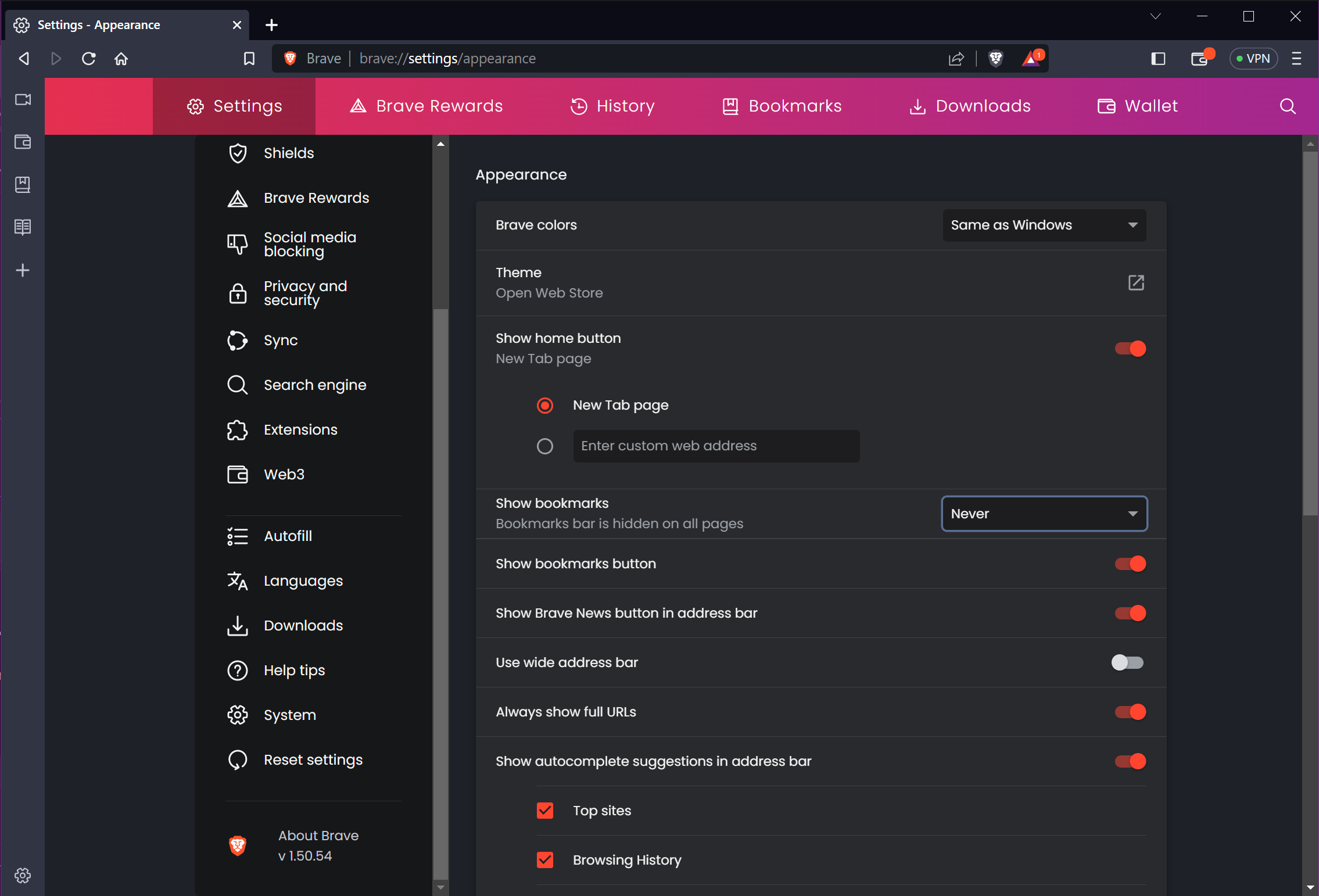Open Brave Talk camera icon in sidebar
This screenshot has height=896, width=1319.
coord(23,99)
